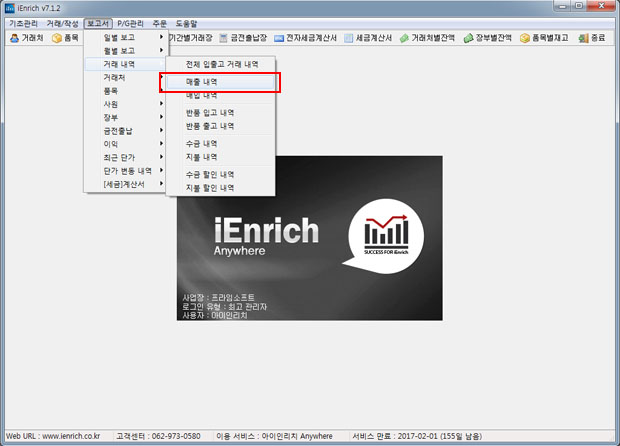The height and width of the screenshot is (446, 620).
Task: Click the 거래처 toolbar icon
Action: (26, 38)
